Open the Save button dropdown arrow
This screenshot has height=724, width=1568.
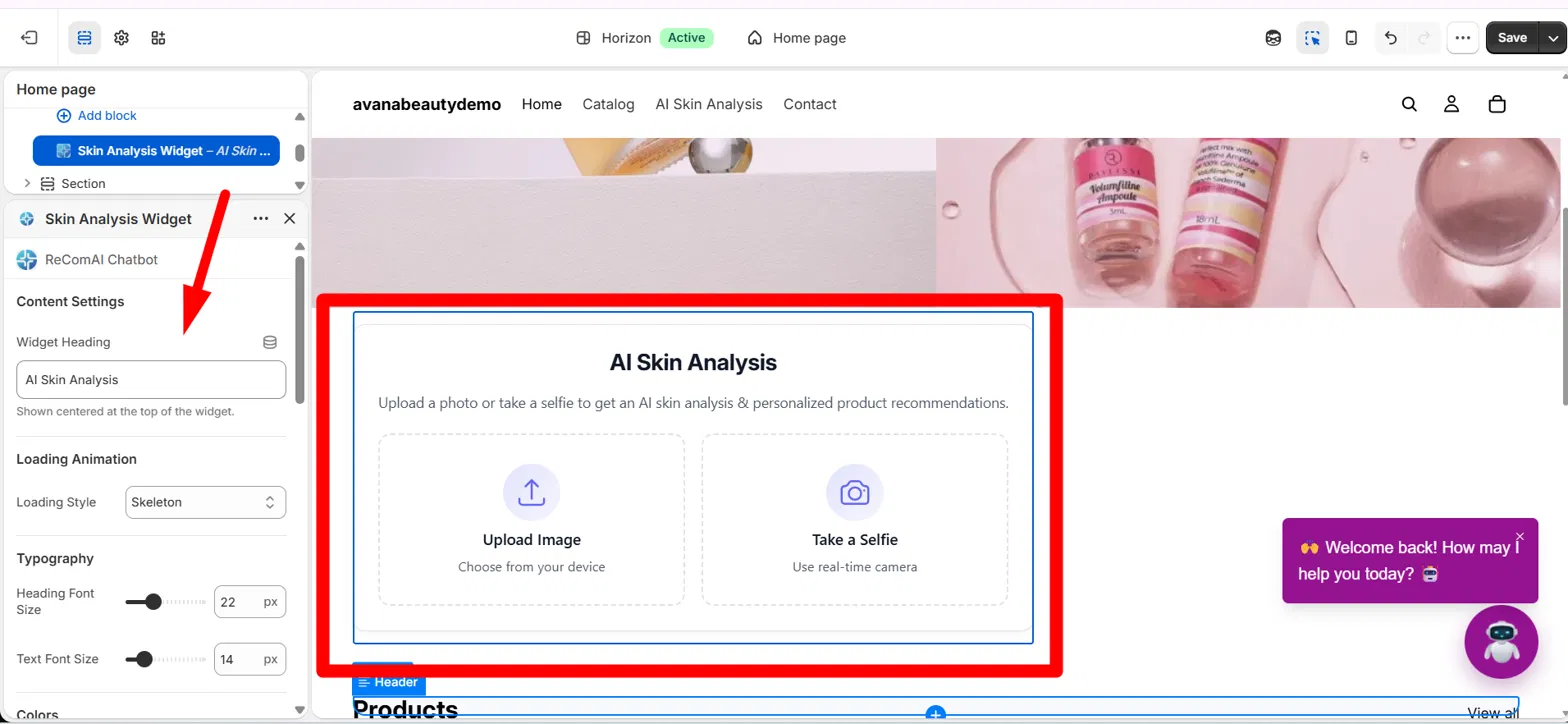[1553, 38]
